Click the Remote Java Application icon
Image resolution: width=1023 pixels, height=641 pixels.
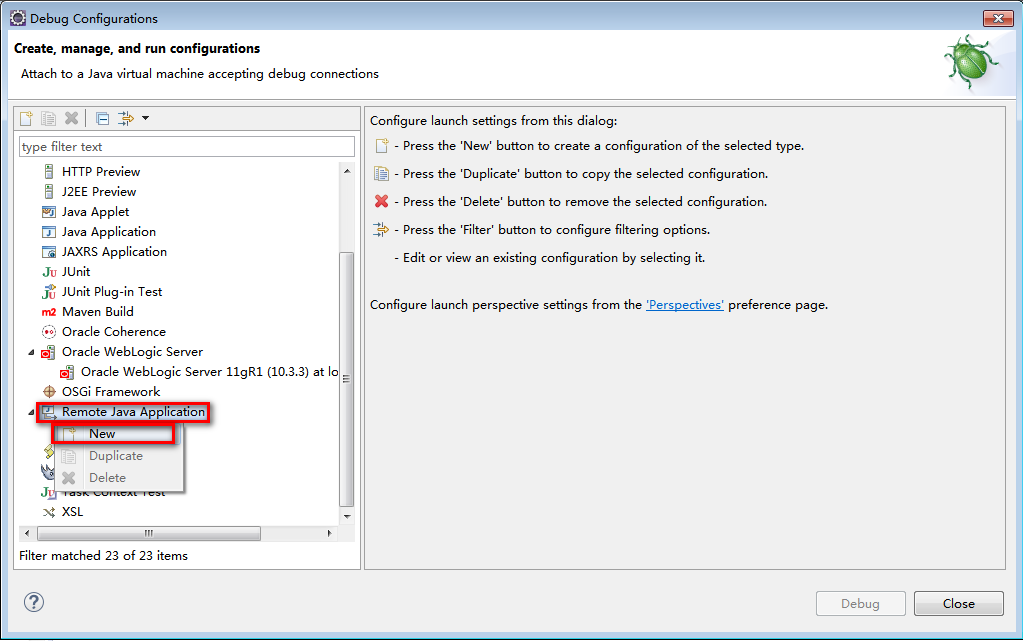click(49, 412)
